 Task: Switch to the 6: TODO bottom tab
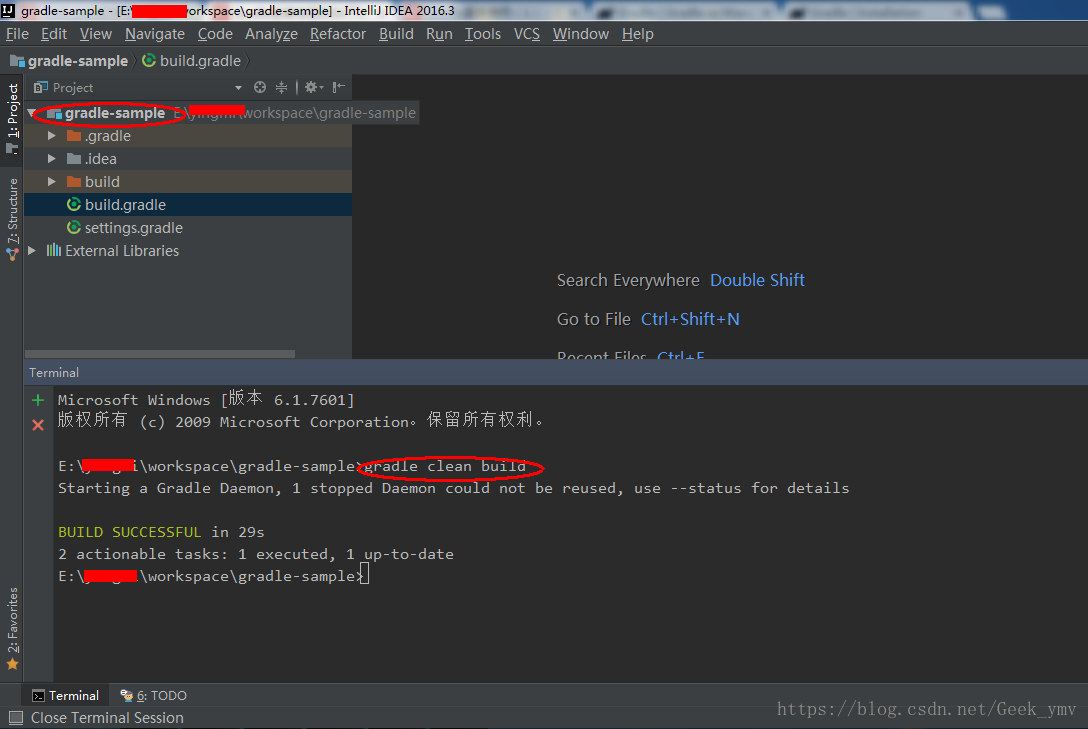tap(153, 696)
